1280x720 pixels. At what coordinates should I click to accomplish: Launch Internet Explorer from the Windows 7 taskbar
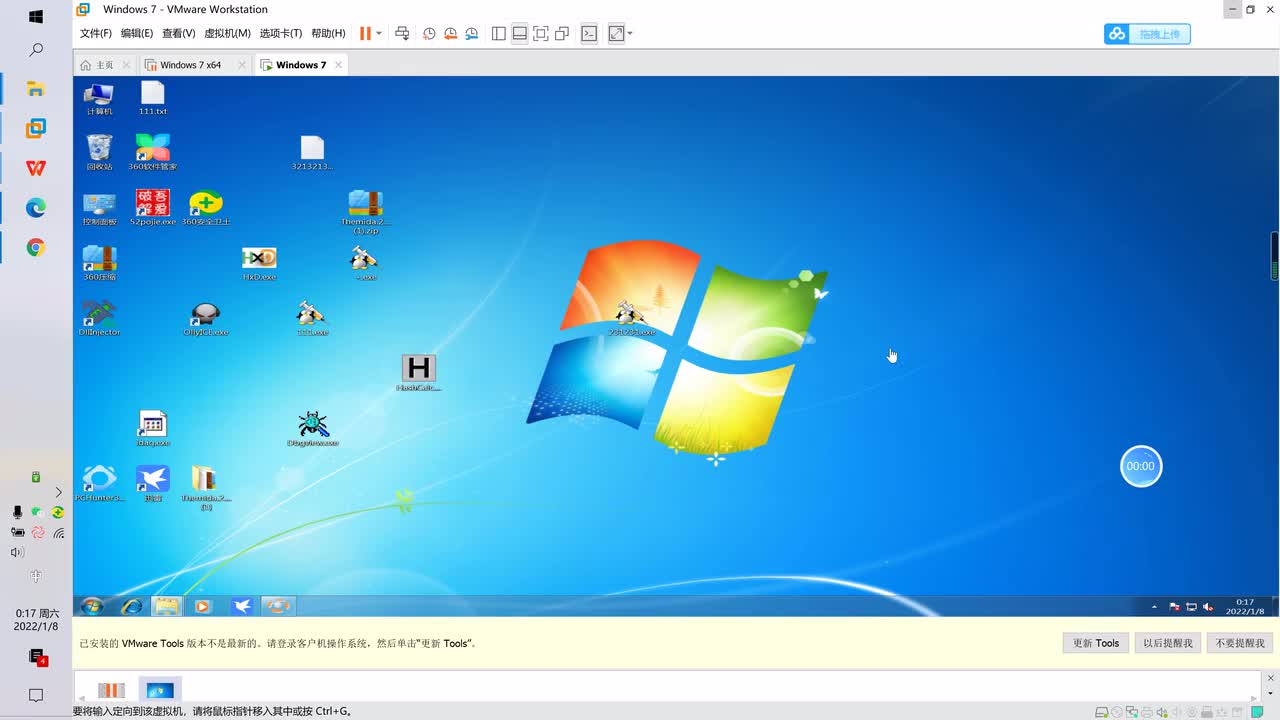pos(131,606)
